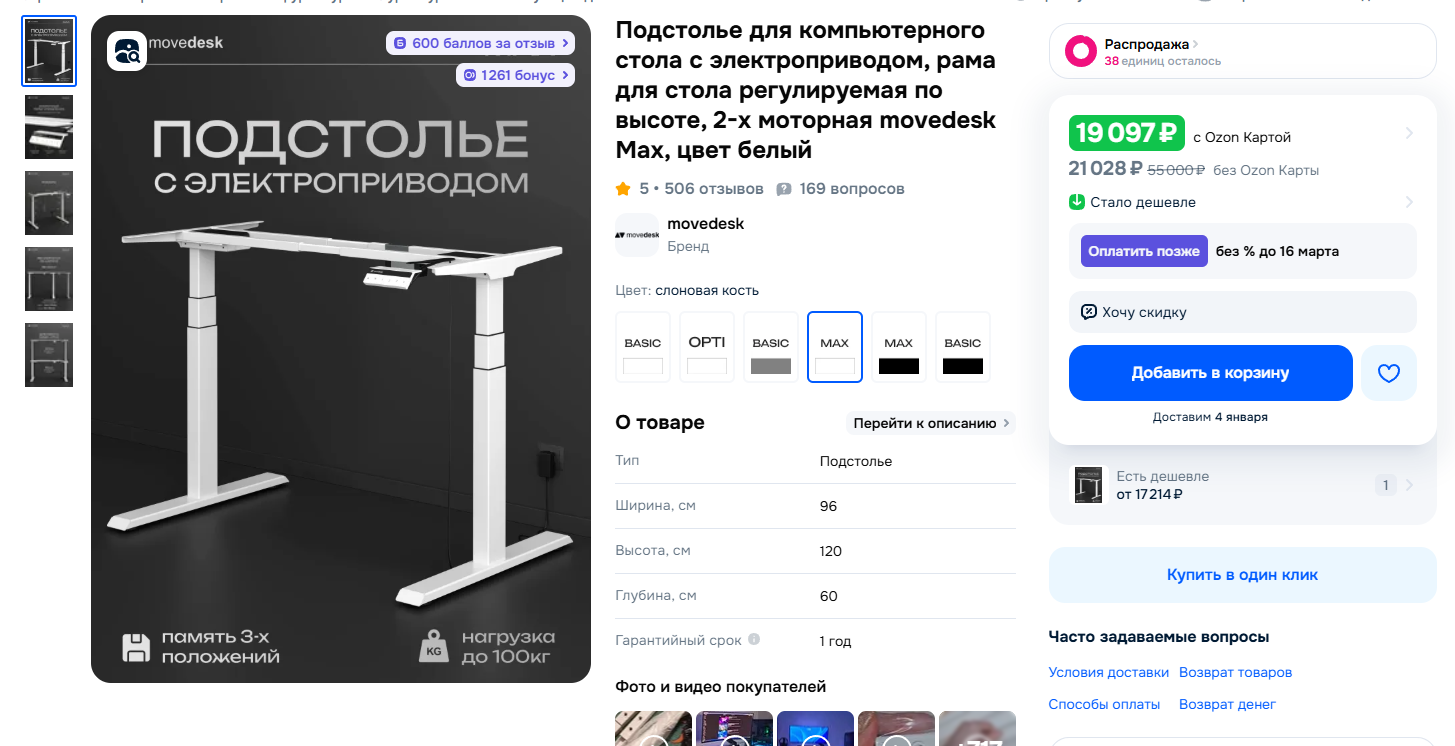Image resolution: width=1455 pixels, height=746 pixels.
Task: Click the pink Sale circle icon
Action: (x=1080, y=51)
